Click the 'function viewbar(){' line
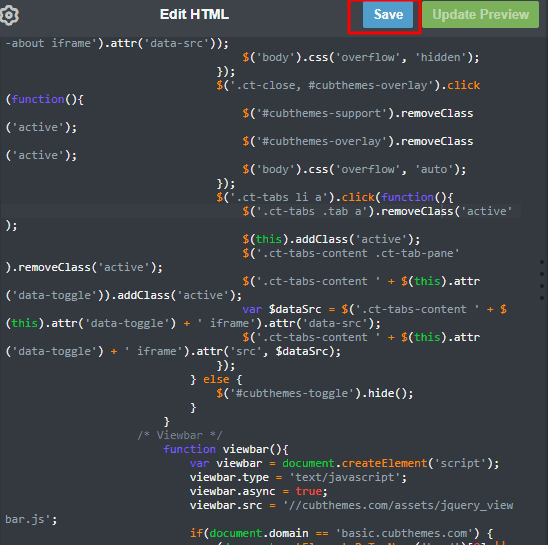The image size is (548, 545). coord(226,449)
